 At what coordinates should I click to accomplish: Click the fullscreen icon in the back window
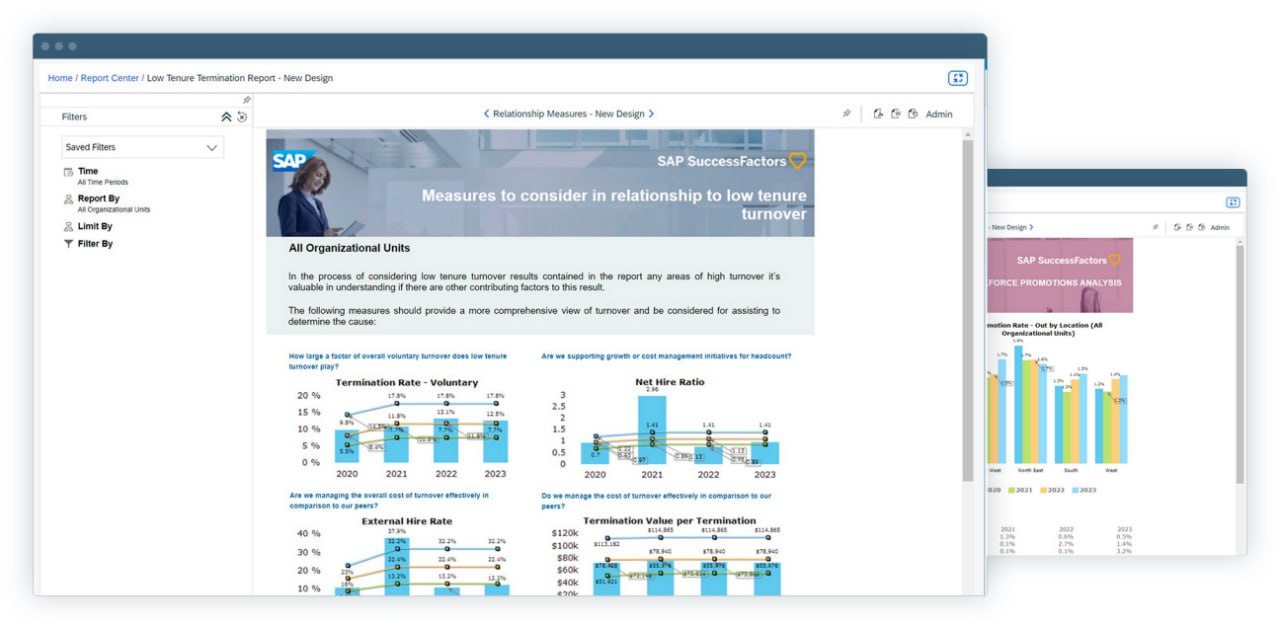click(x=1233, y=202)
